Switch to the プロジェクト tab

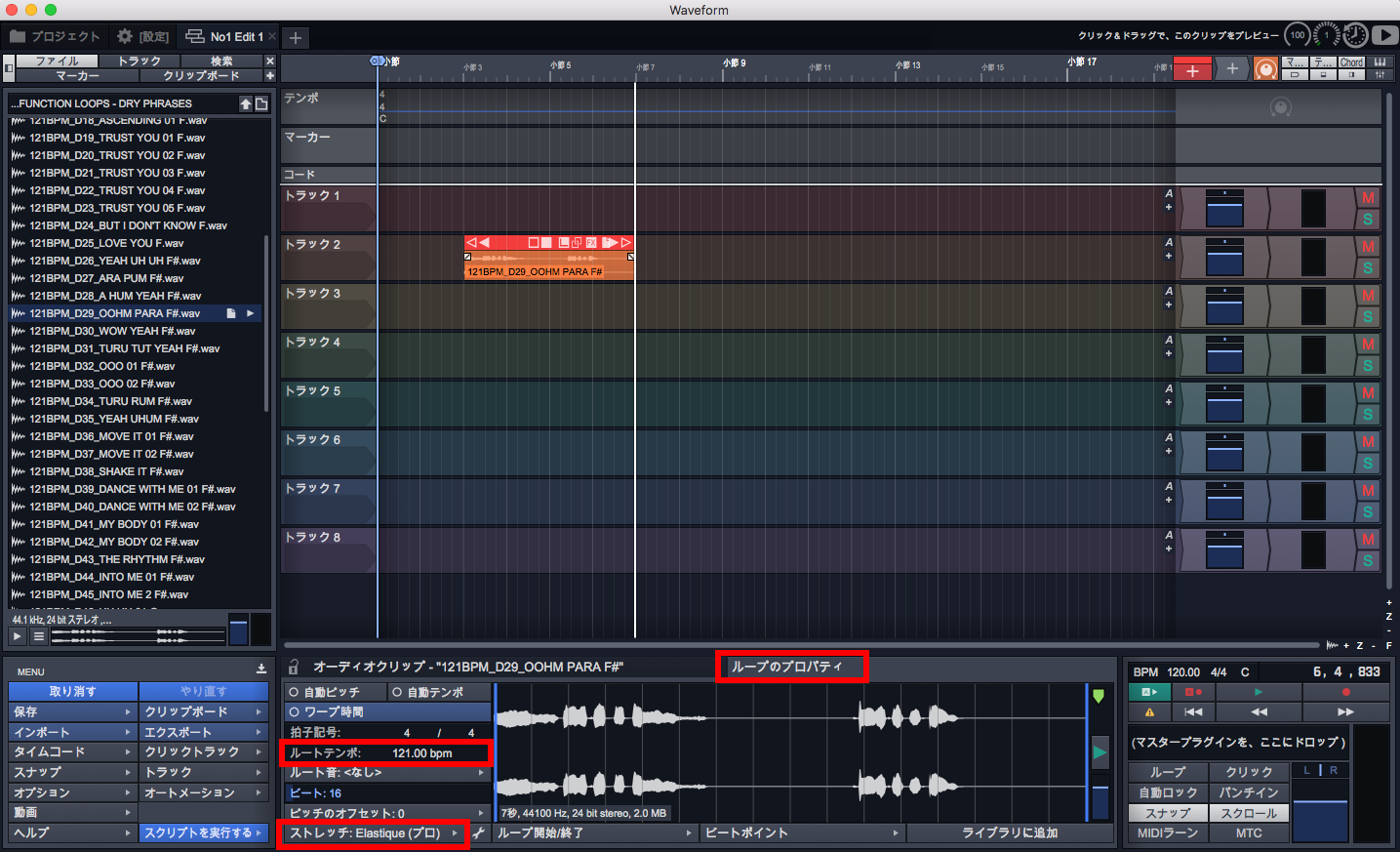pos(55,36)
